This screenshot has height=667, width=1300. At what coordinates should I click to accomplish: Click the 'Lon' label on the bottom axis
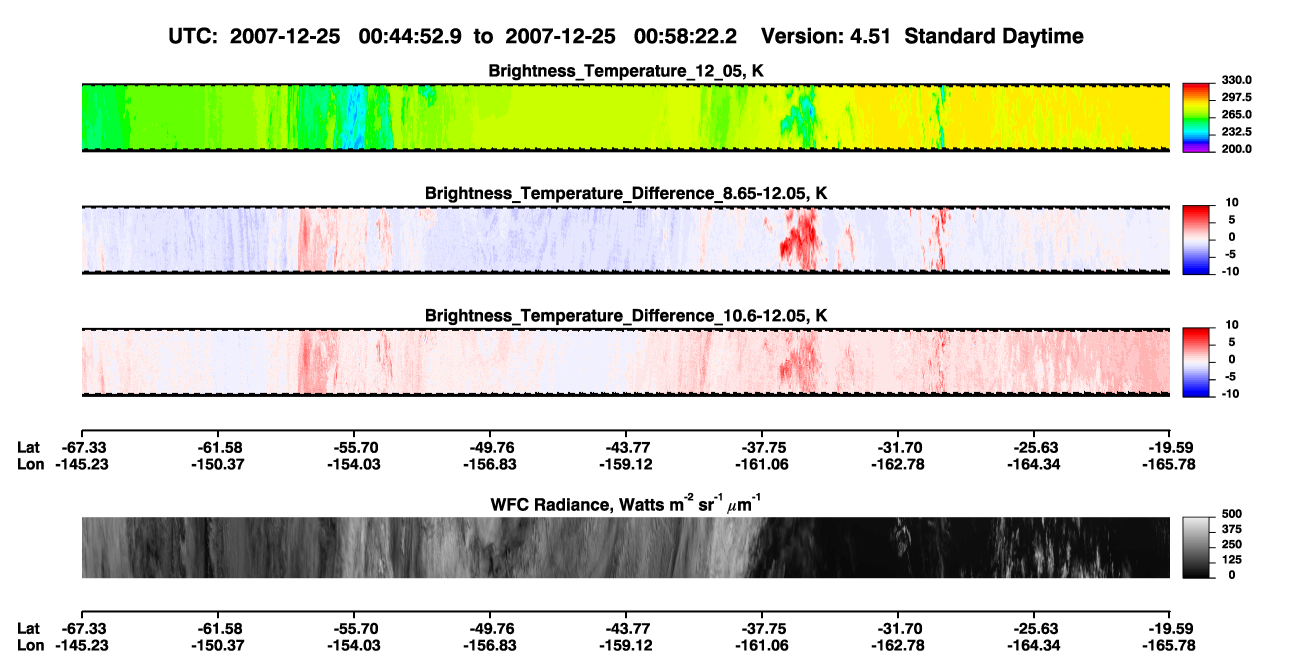29,644
